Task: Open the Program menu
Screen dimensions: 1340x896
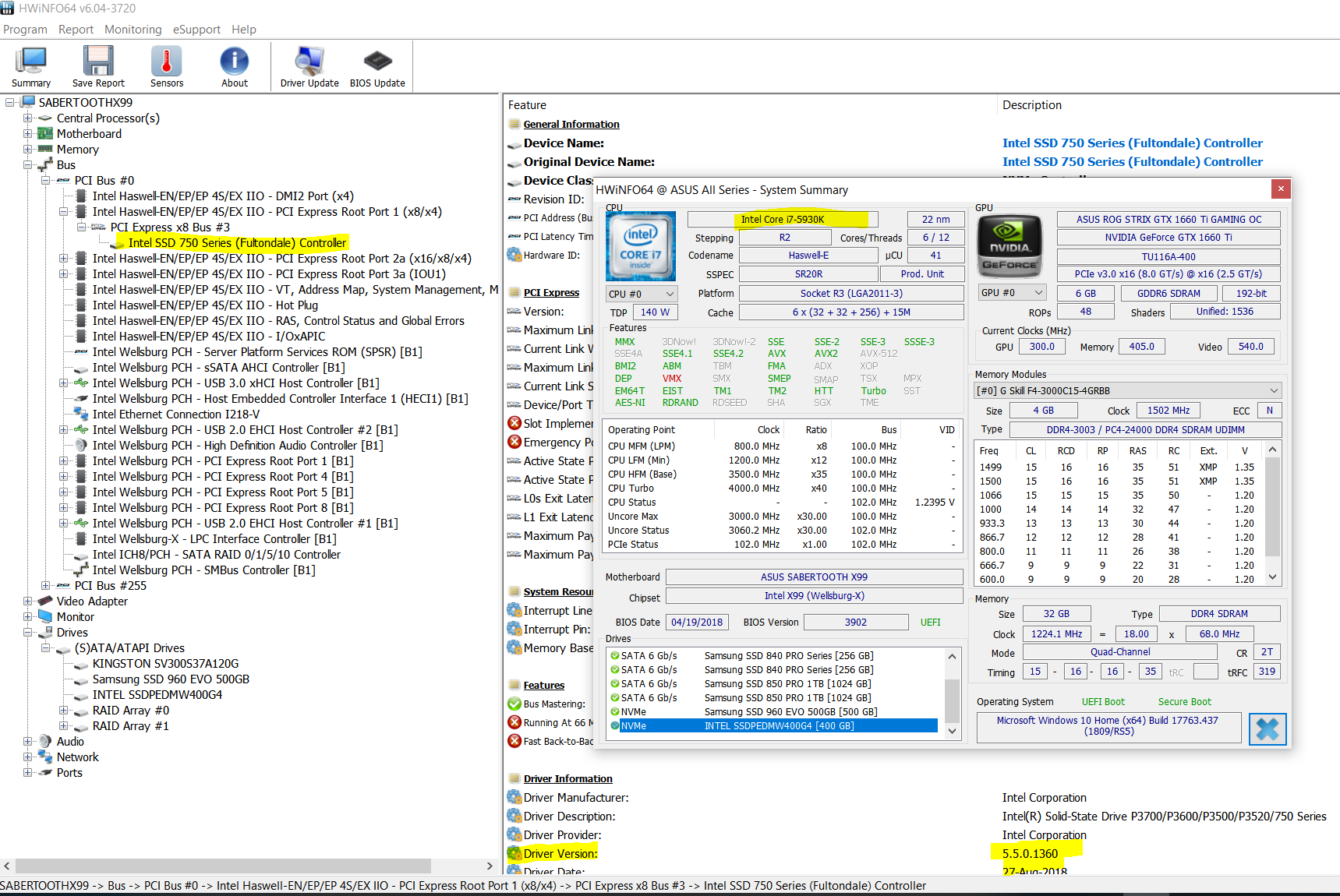Action: 25,30
